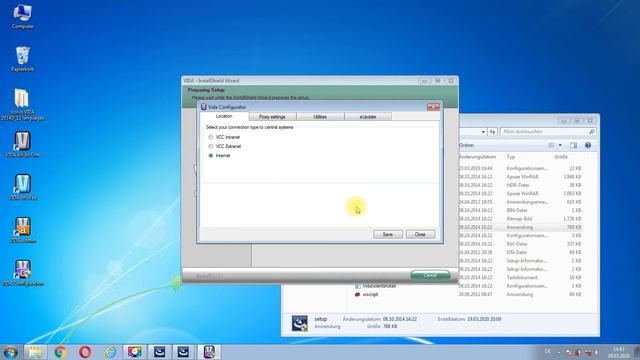Select the Bitmap-Bild file row

click(x=520, y=219)
